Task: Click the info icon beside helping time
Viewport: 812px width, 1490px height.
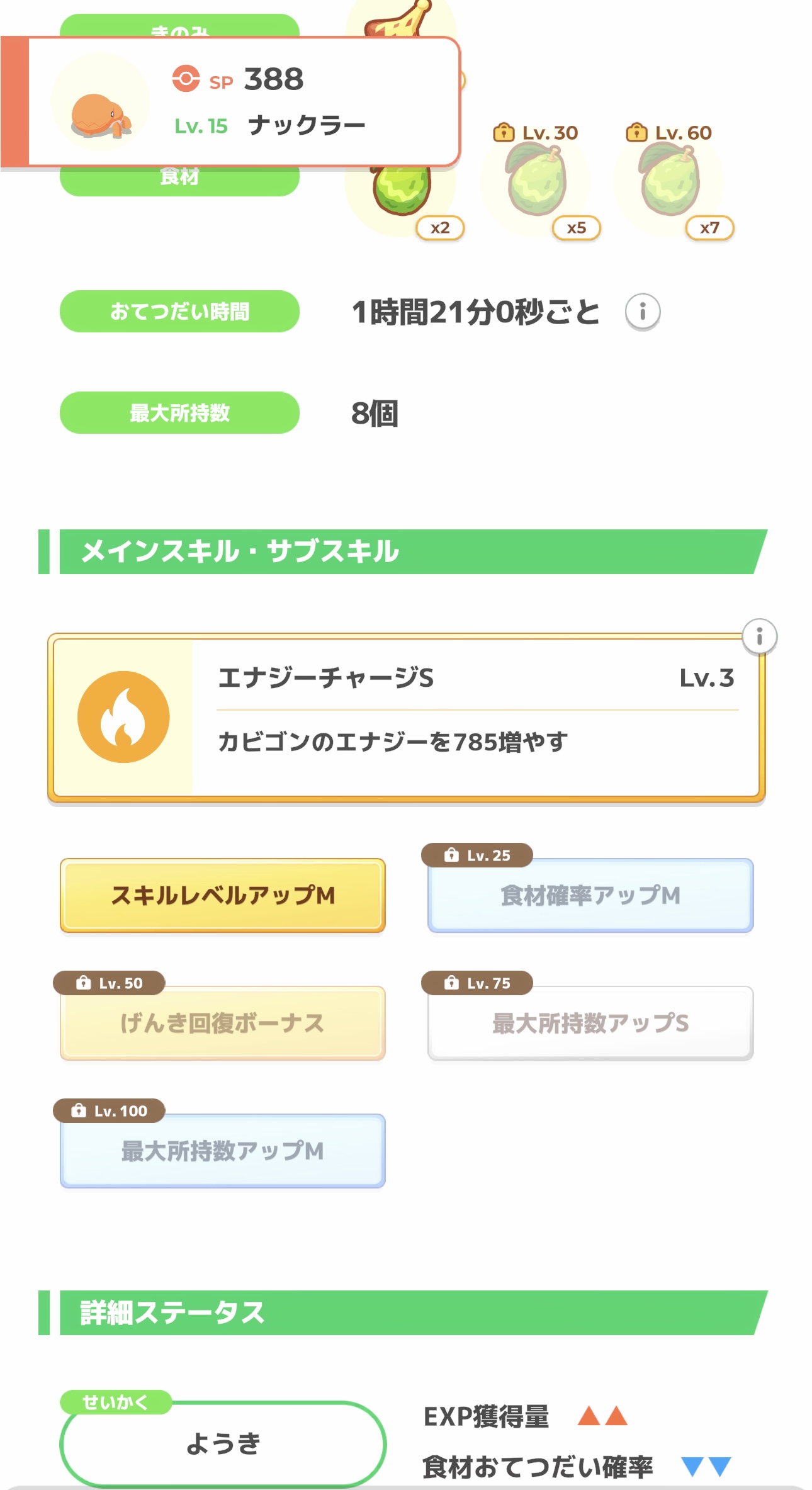Action: point(642,312)
